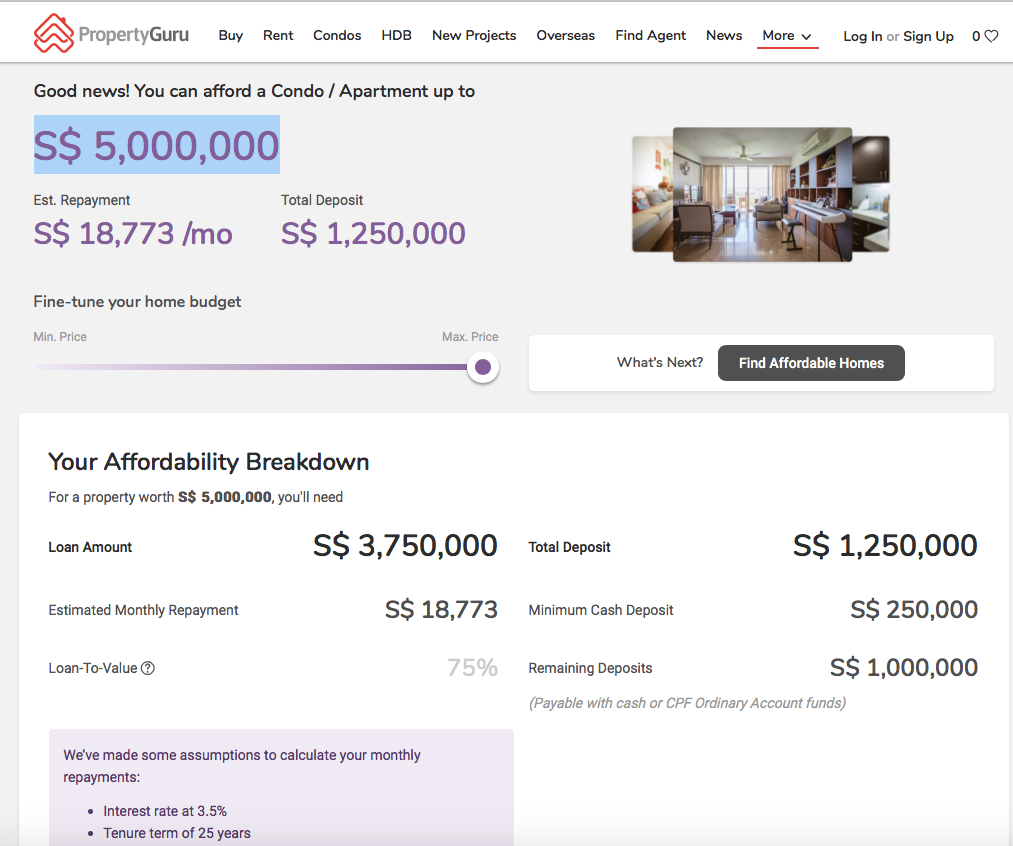Viewport: 1013px width, 846px height.
Task: Click the home budget slider handle
Action: 483,367
